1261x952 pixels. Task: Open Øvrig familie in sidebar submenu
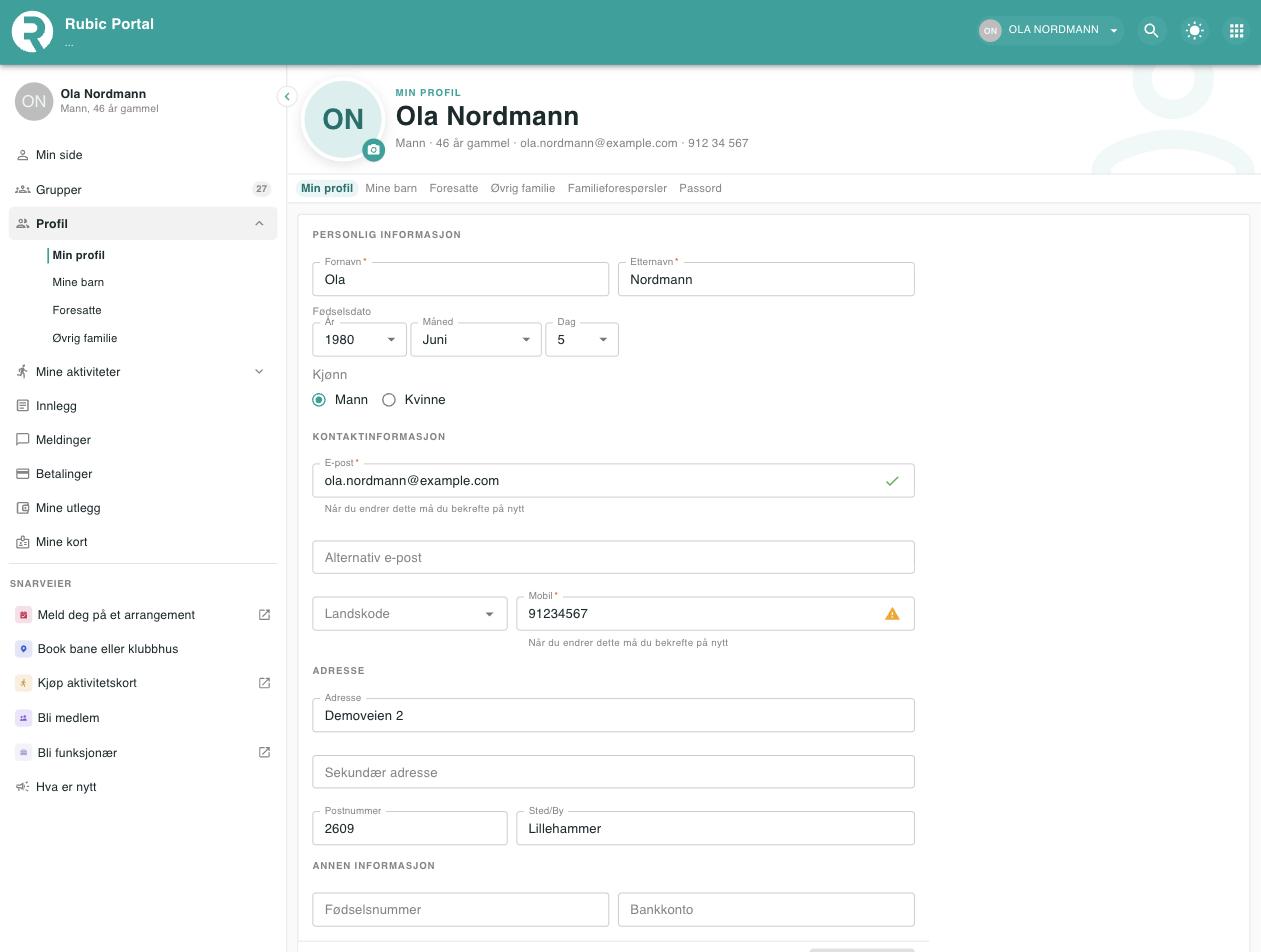pos(85,338)
